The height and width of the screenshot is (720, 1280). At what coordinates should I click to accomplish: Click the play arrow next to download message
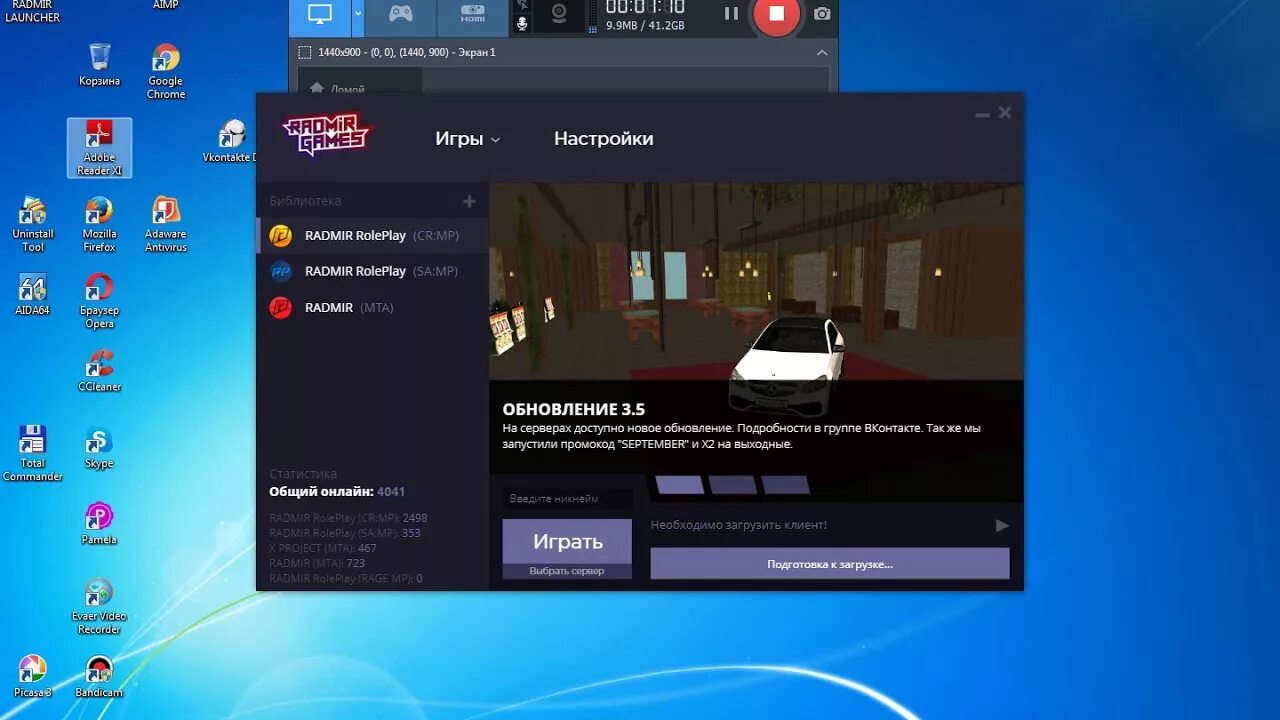[1001, 525]
